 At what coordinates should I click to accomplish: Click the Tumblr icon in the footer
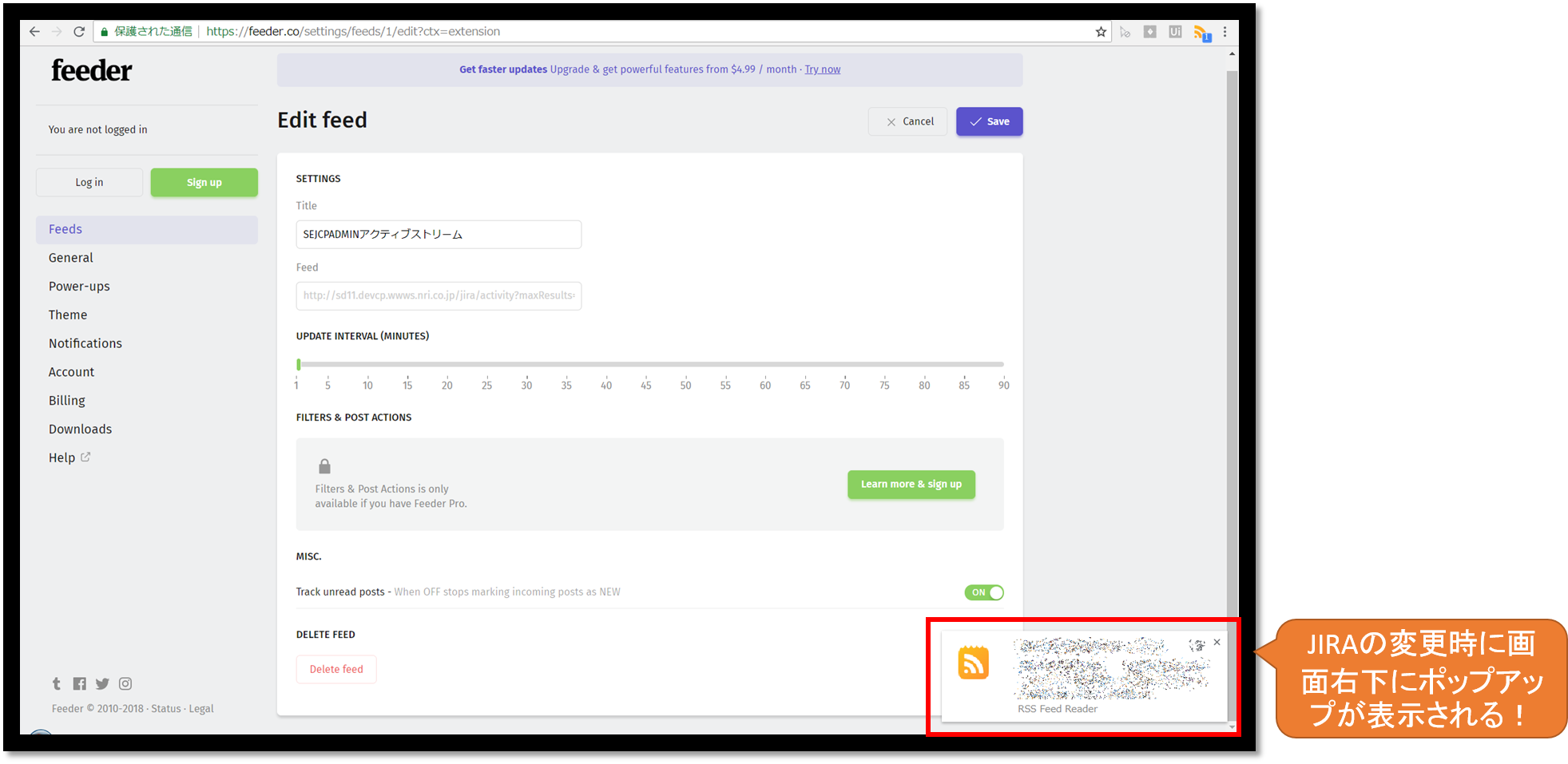tap(56, 683)
